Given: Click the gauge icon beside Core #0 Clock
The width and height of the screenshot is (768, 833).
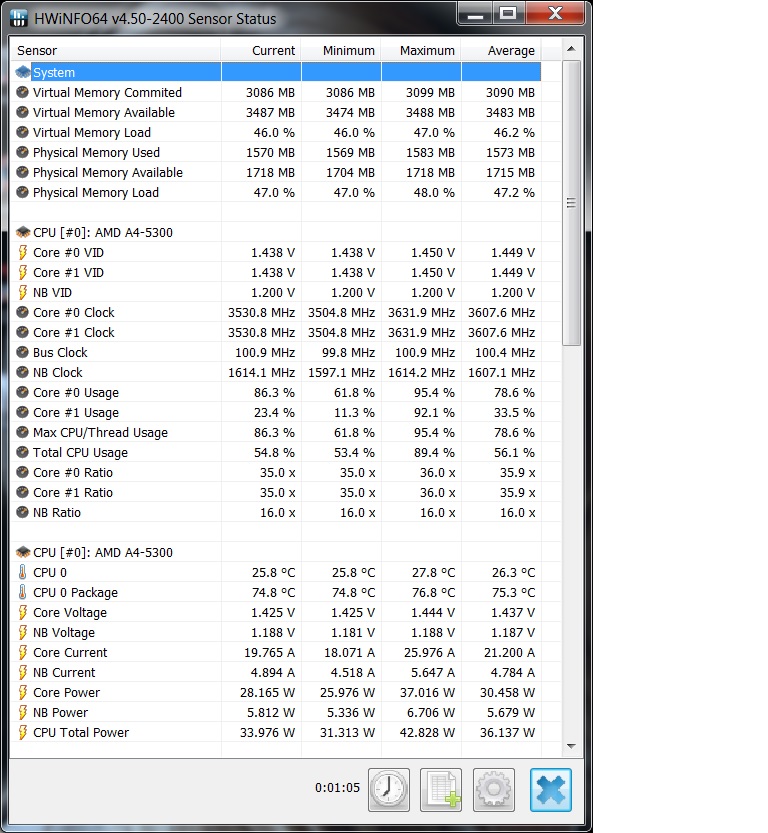Looking at the screenshot, I should (x=22, y=312).
